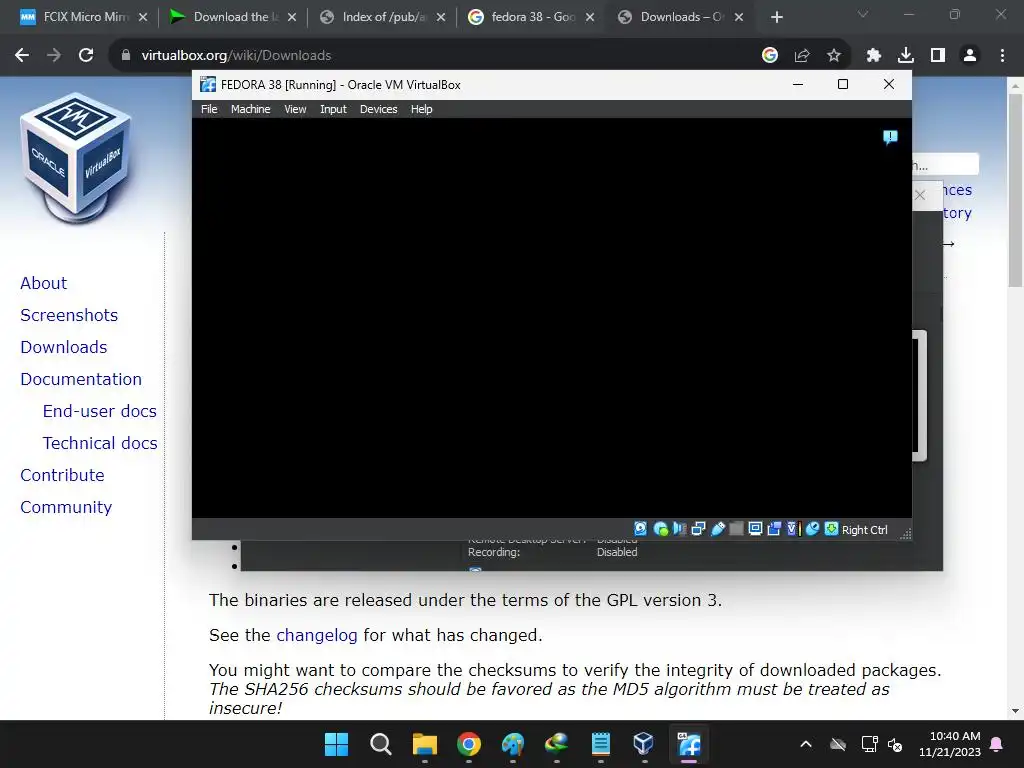Click the shared folders icon in VirtualBox status bar
This screenshot has width=1024, height=768.
[x=736, y=529]
